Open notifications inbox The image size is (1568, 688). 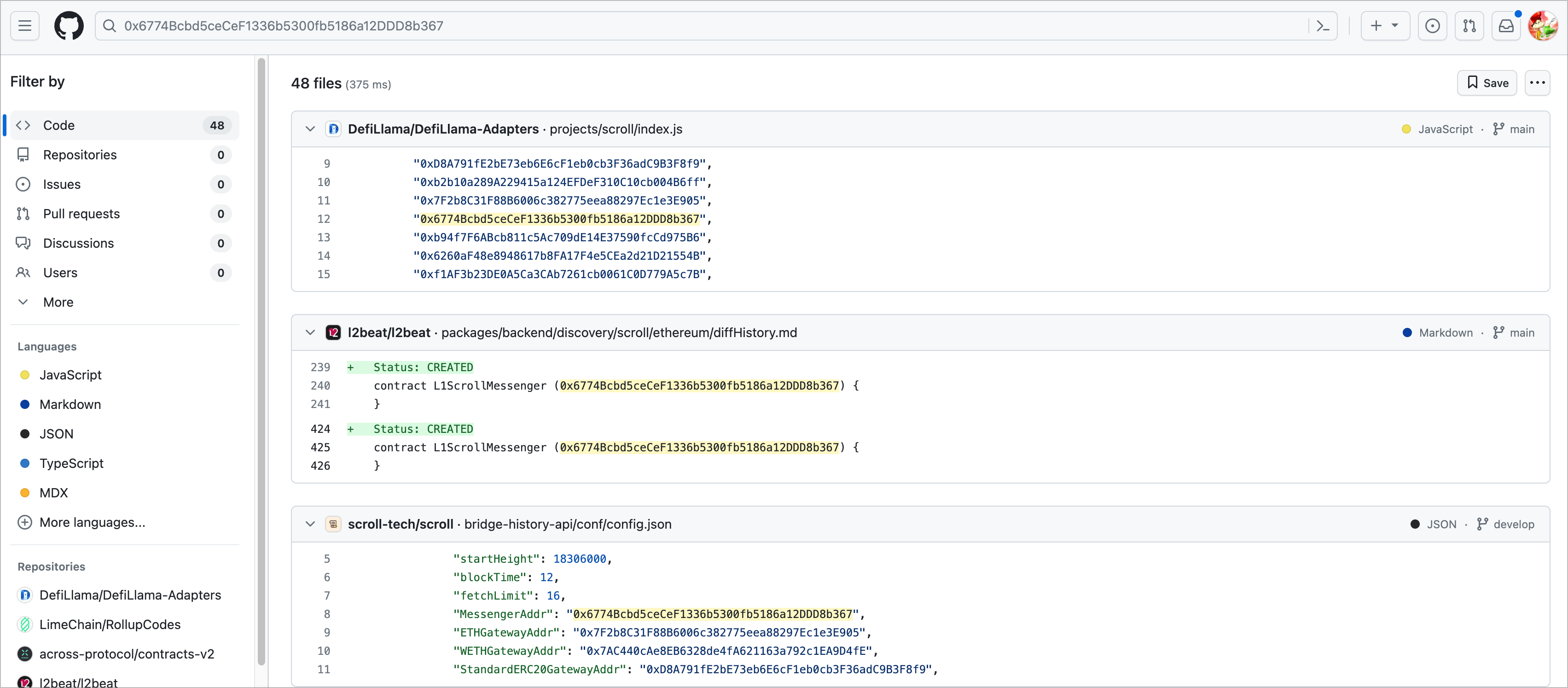pyautogui.click(x=1506, y=26)
